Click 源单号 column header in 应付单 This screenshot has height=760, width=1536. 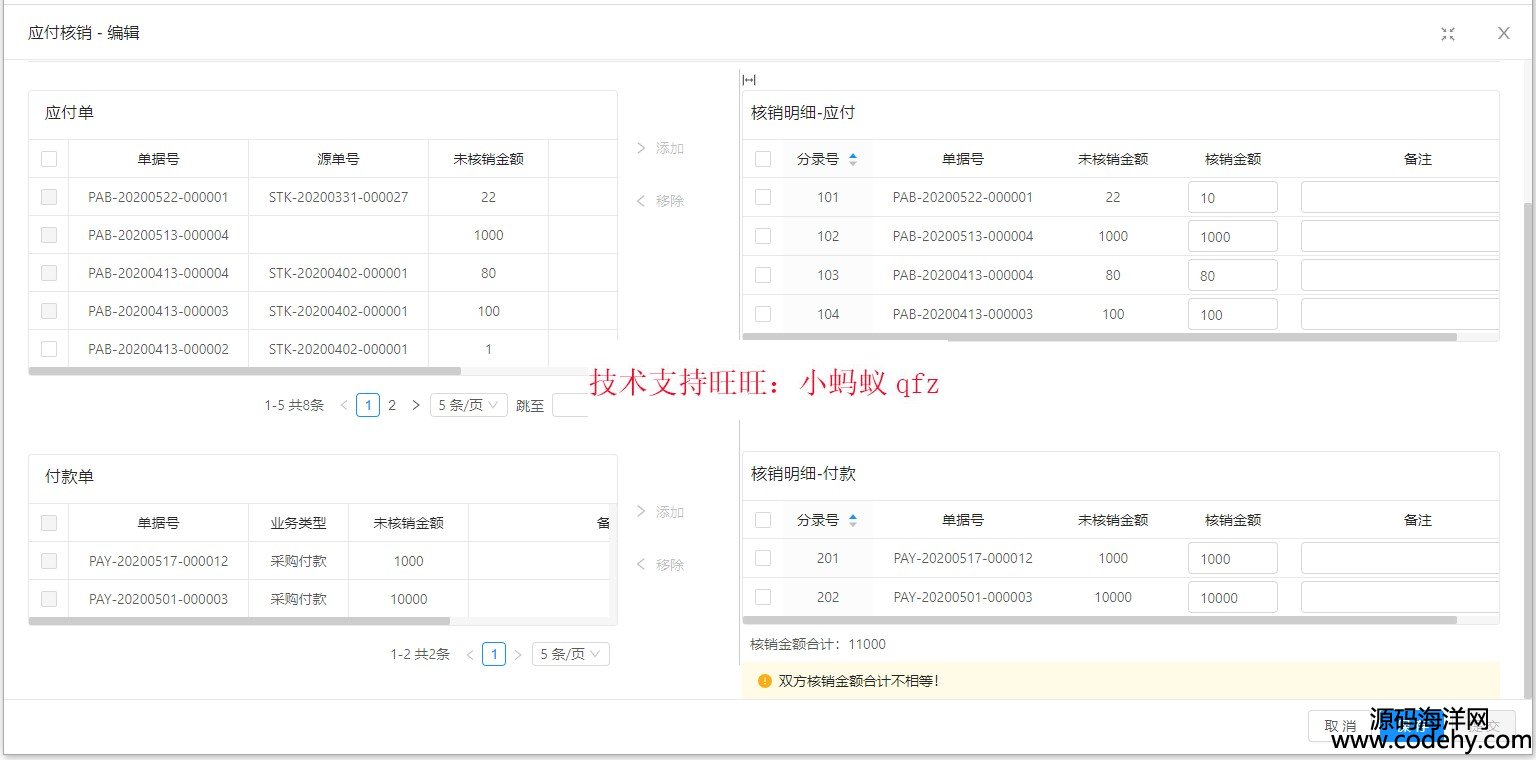pyautogui.click(x=338, y=159)
